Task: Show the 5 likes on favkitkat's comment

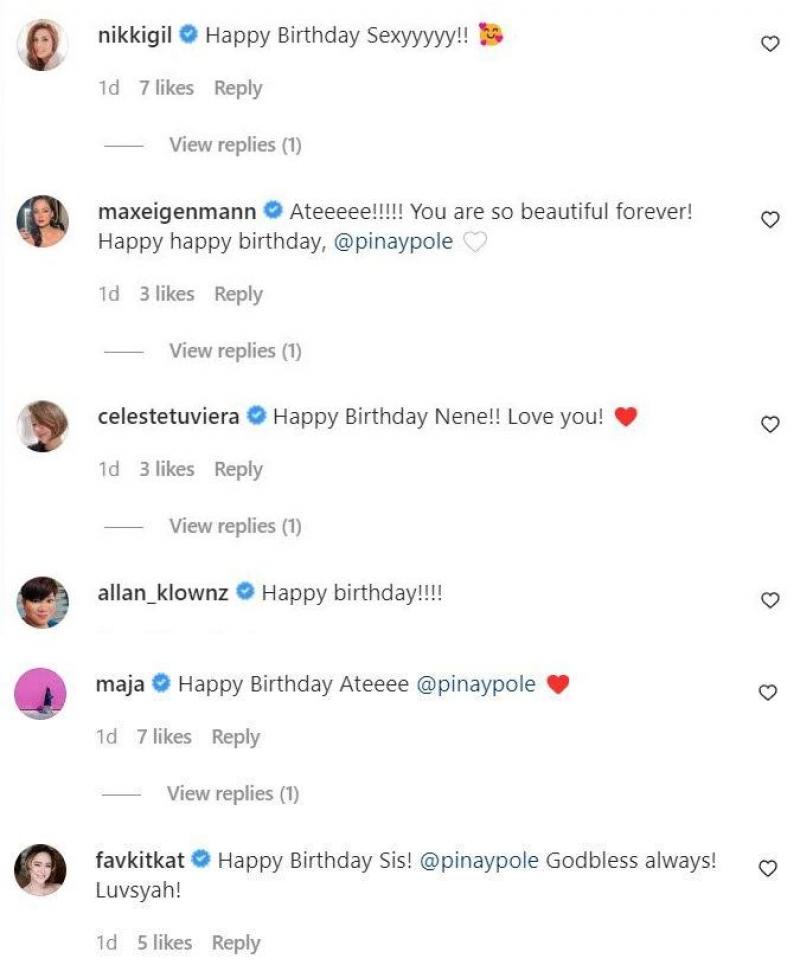Action: point(164,943)
